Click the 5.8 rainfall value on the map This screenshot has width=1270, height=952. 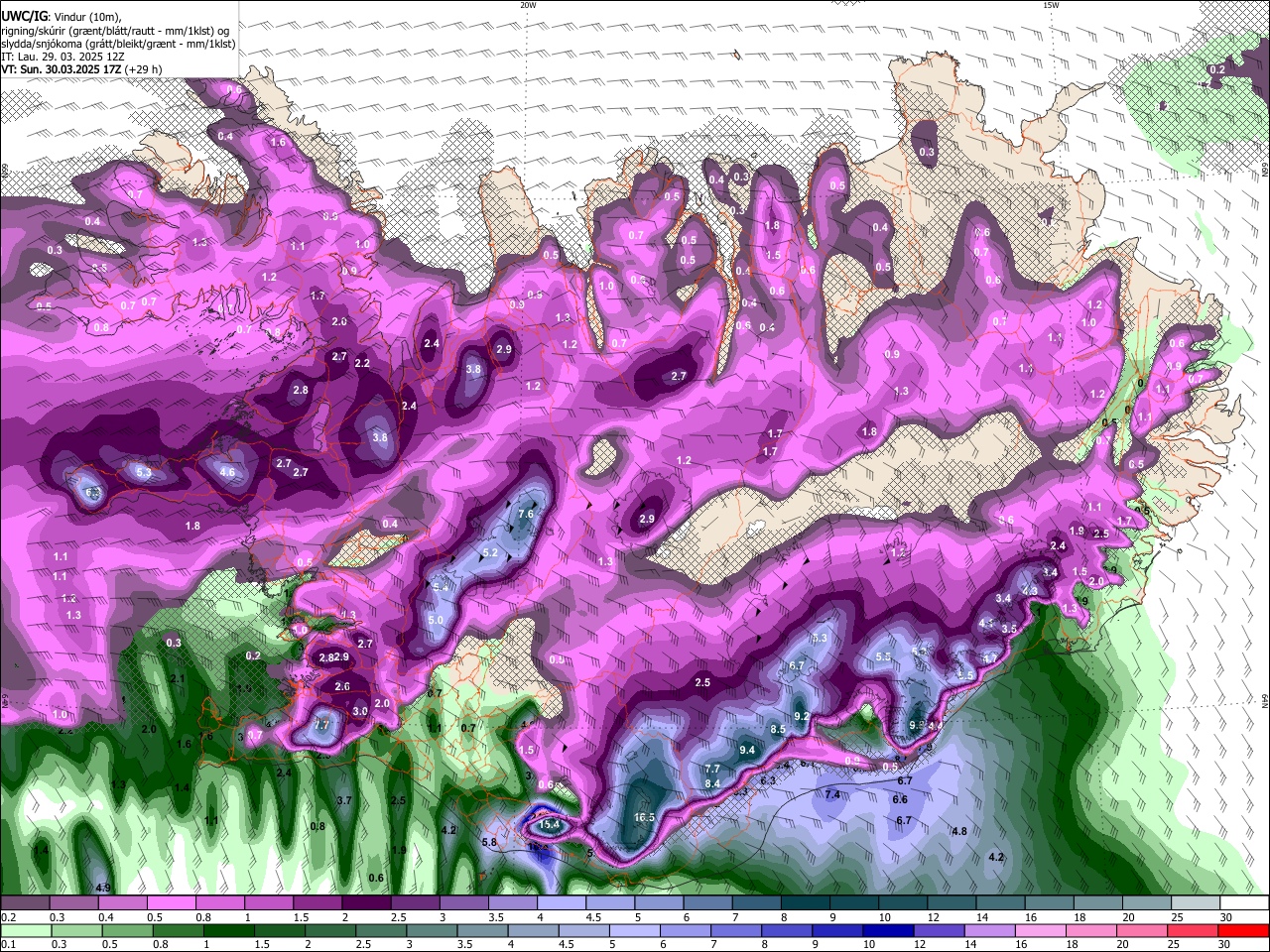(489, 842)
